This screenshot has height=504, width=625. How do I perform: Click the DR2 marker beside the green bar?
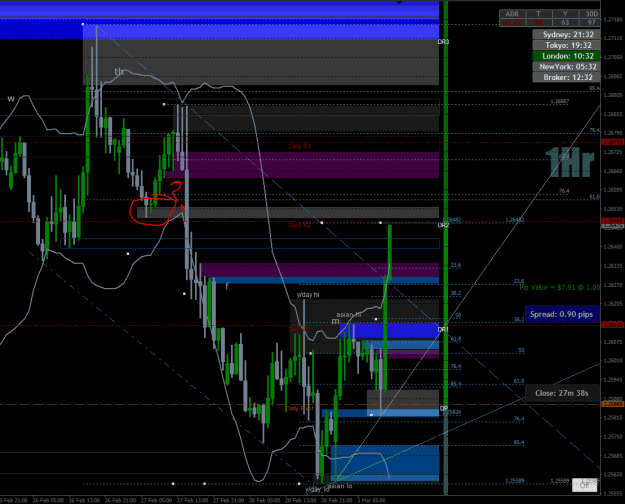pyautogui.click(x=443, y=225)
